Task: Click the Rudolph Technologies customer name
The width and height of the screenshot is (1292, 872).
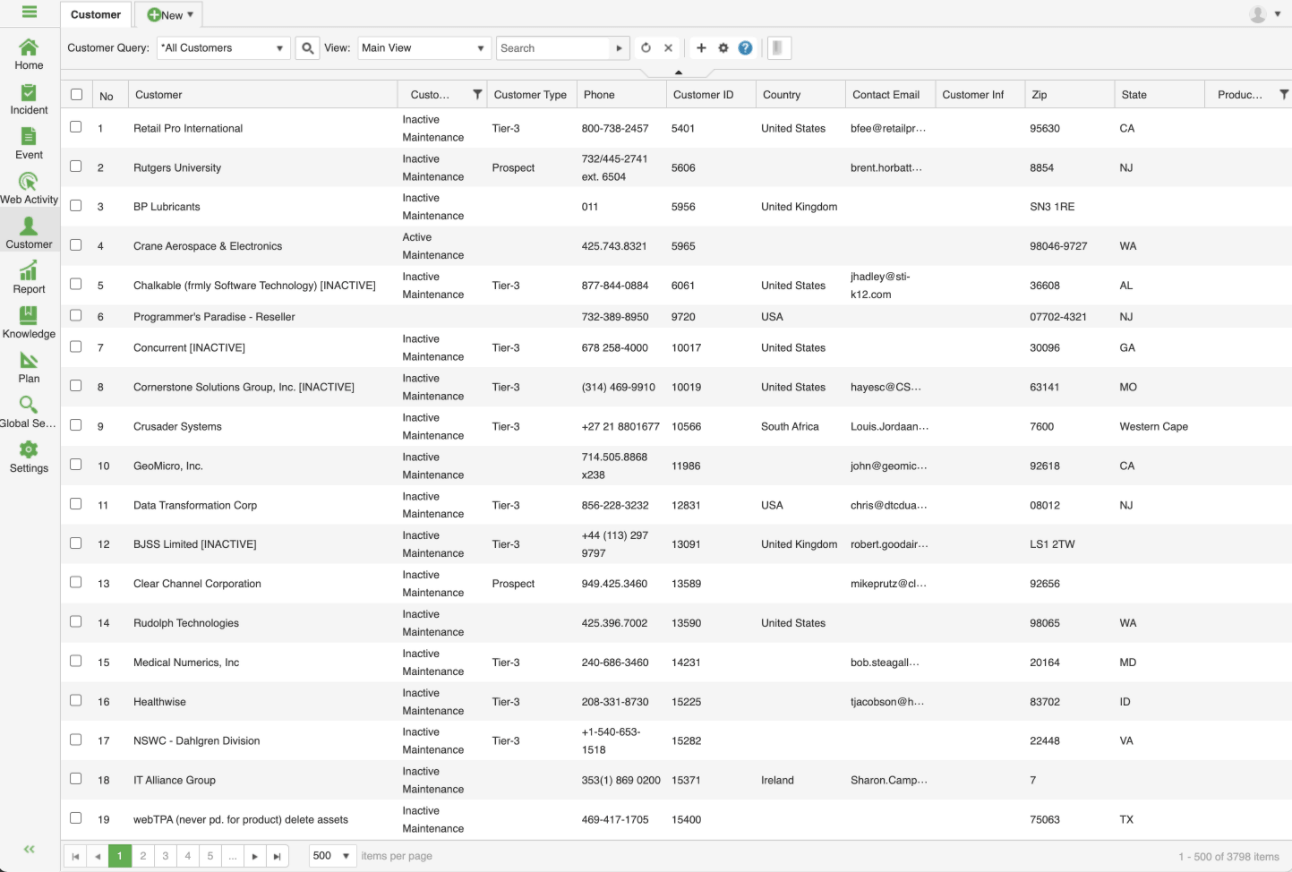Action: (186, 623)
